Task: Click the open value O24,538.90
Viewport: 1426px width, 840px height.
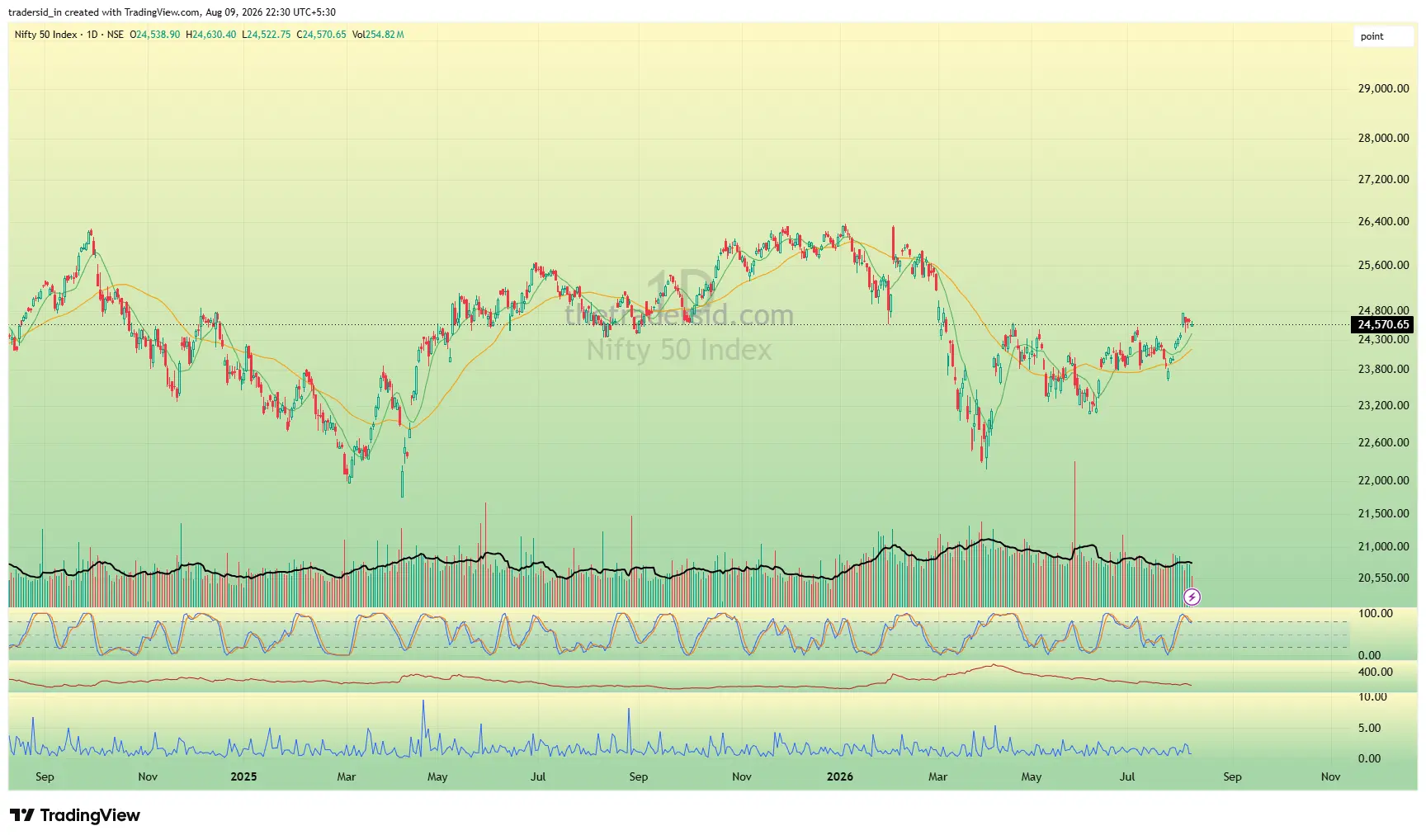Action: point(154,35)
